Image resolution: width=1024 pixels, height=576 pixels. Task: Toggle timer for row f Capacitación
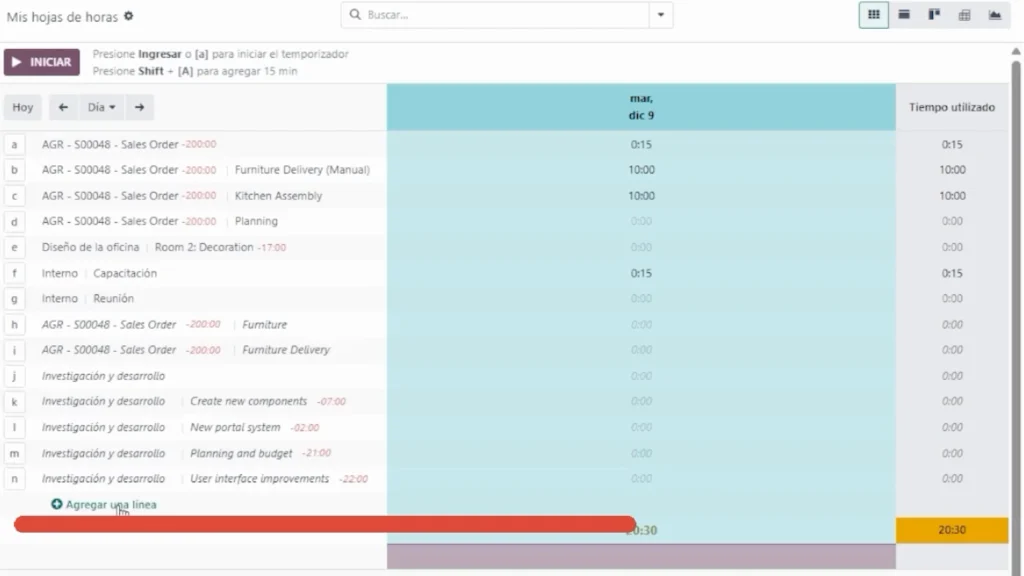(x=14, y=273)
